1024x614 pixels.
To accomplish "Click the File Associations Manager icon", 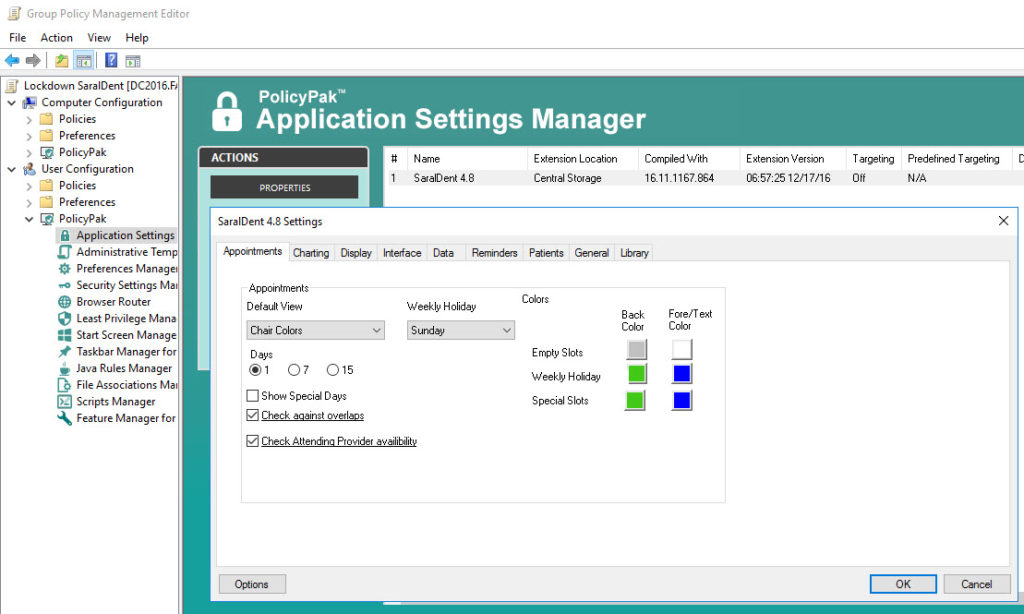I will (x=65, y=385).
